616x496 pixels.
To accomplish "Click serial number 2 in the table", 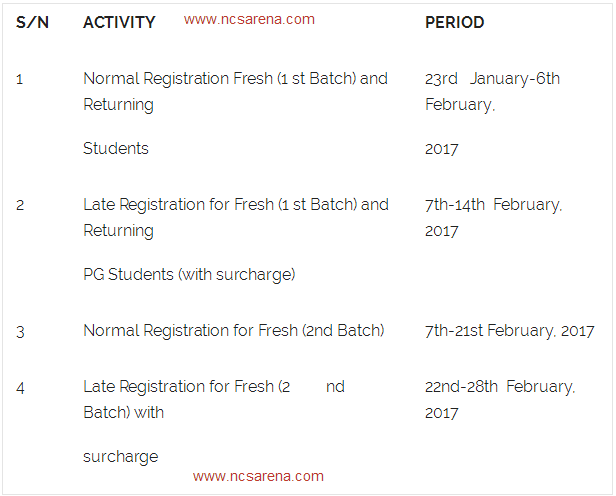I will [x=20, y=204].
